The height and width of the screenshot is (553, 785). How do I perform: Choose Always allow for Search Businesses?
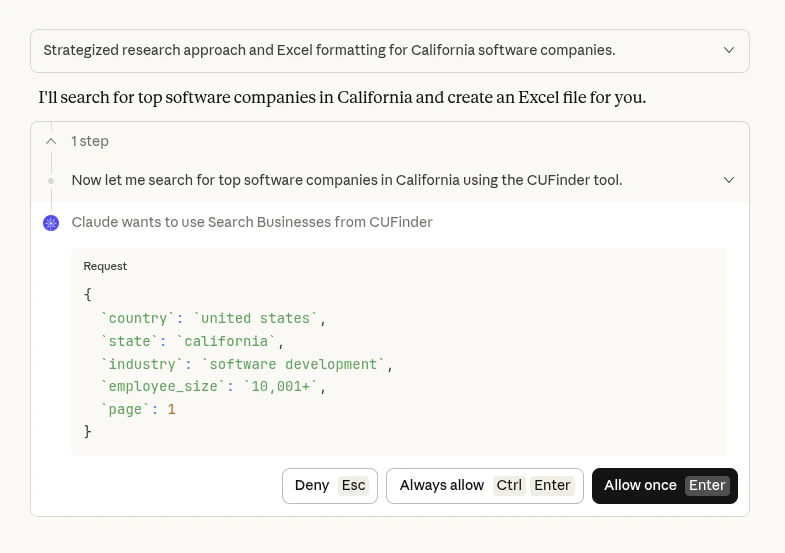pos(485,485)
